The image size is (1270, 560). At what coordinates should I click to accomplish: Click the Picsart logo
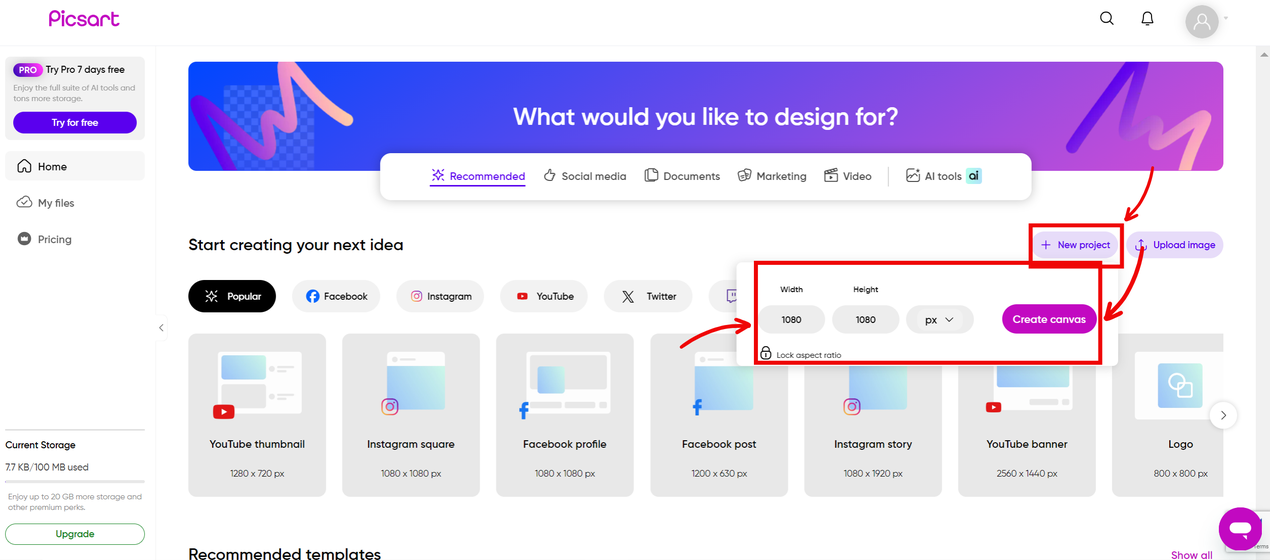point(84,19)
